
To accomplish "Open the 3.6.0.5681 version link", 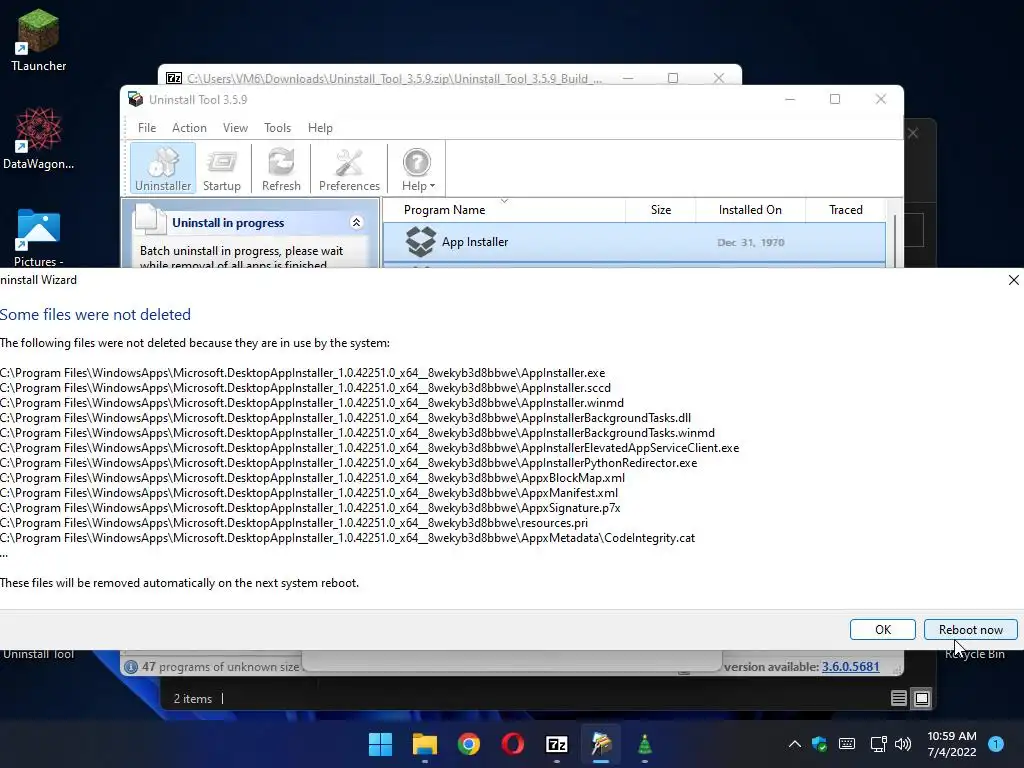I will (x=850, y=667).
